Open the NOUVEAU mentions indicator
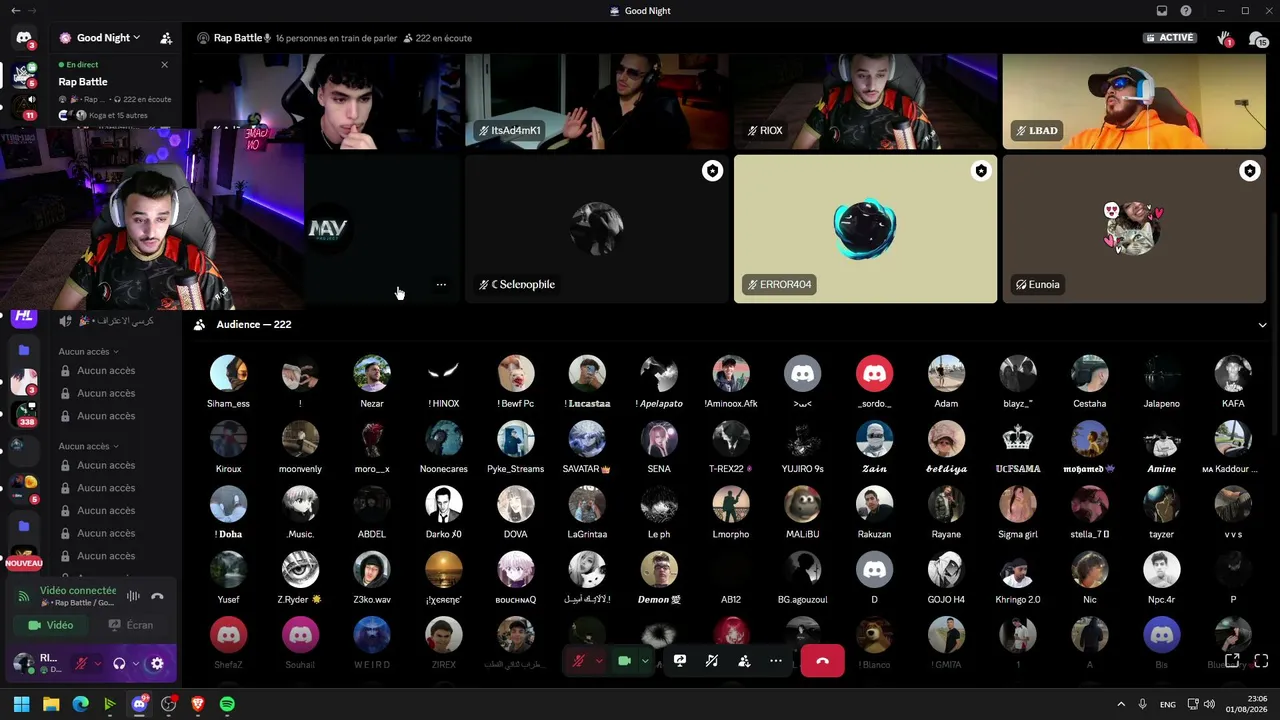The height and width of the screenshot is (720, 1280). pos(24,564)
